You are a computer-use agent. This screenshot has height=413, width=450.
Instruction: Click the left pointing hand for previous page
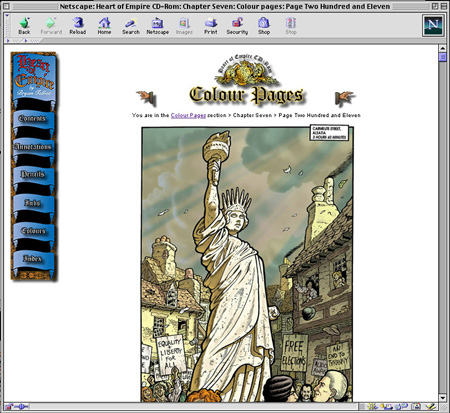pos(146,98)
